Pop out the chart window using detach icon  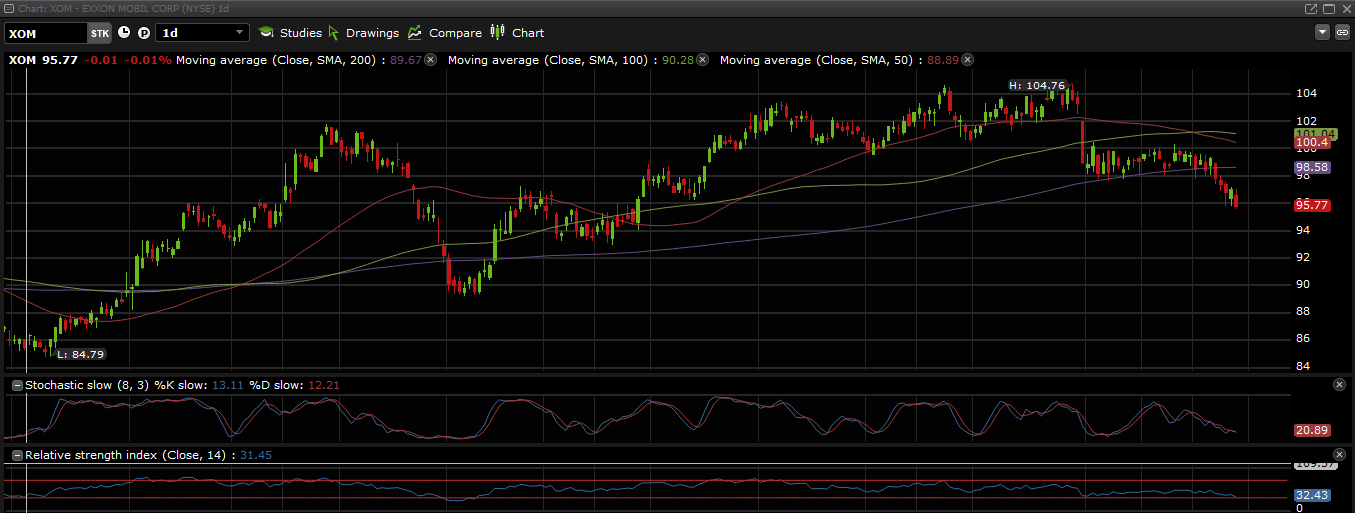tap(1311, 8)
